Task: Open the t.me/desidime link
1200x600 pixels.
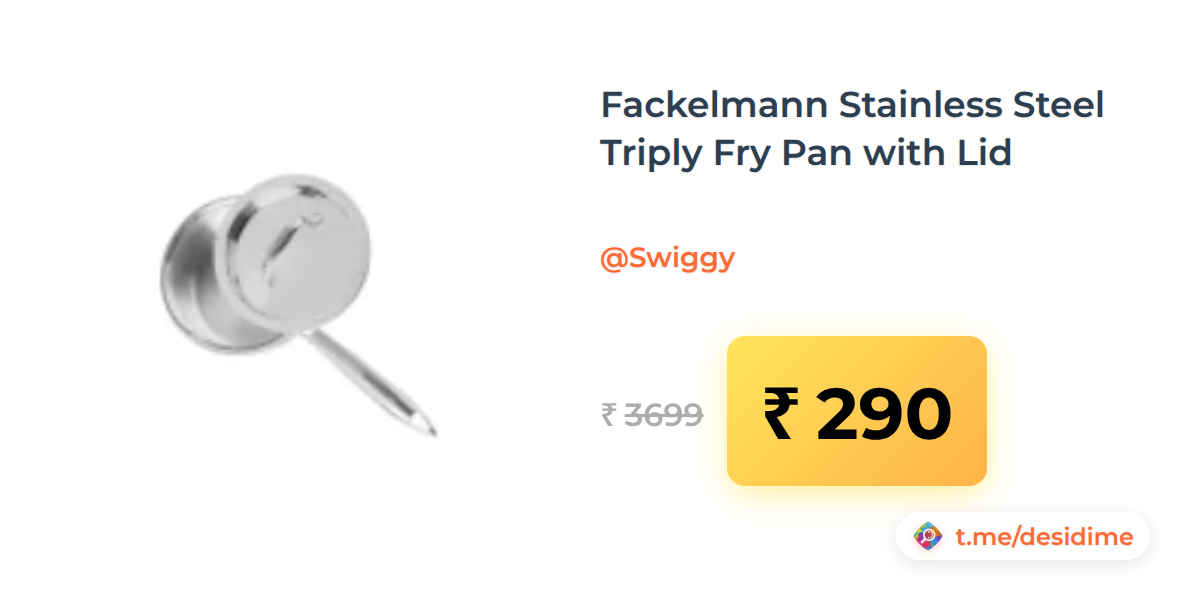Action: [x=1044, y=537]
